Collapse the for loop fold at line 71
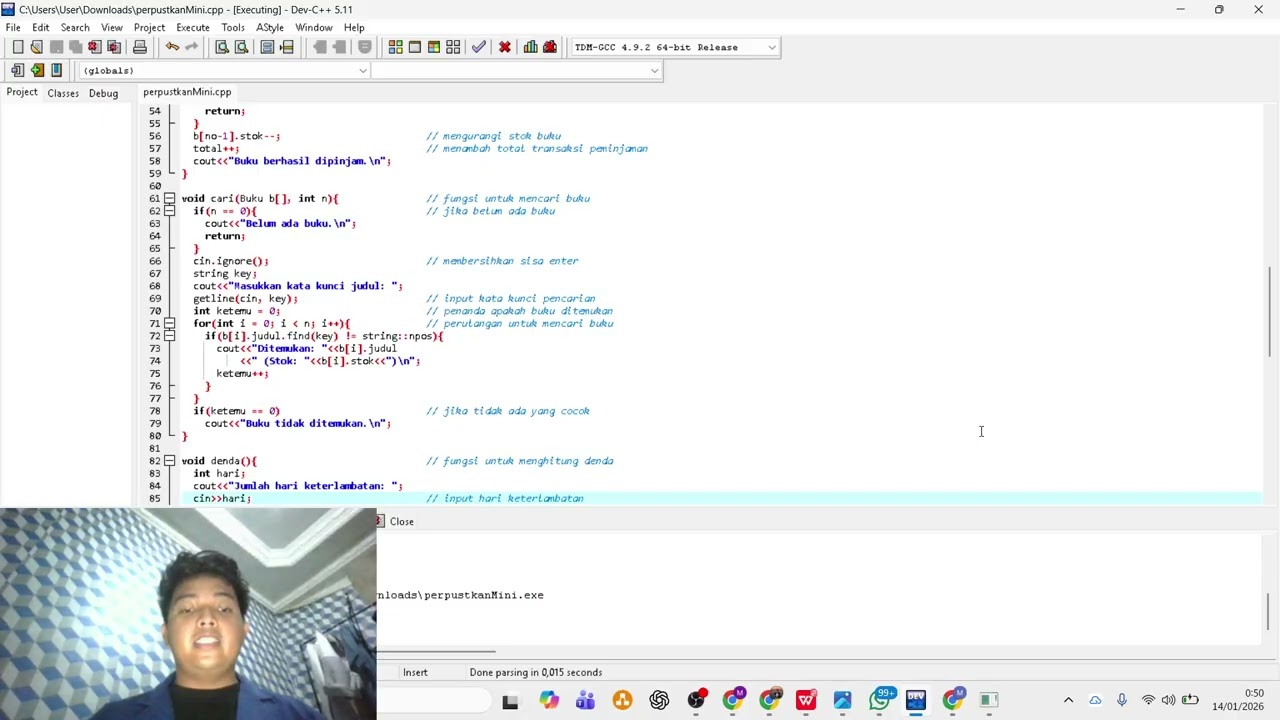This screenshot has width=1280, height=720. click(x=169, y=323)
